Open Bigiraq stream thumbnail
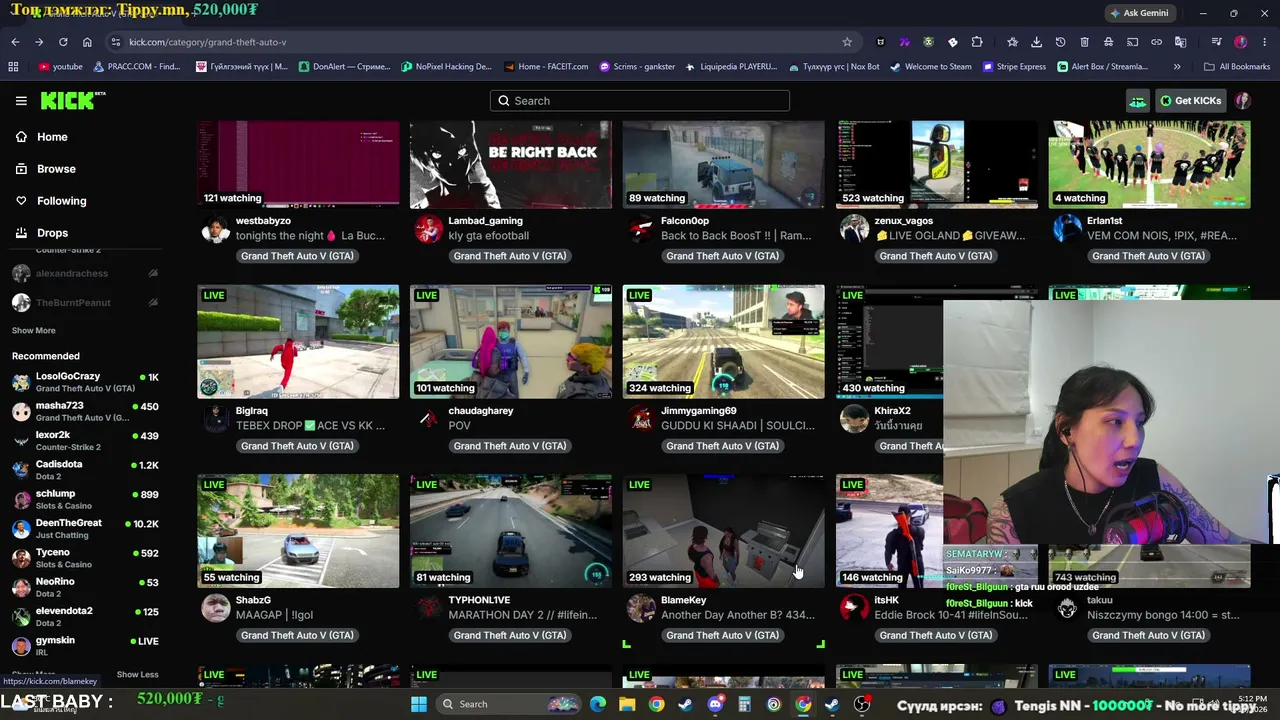 [x=298, y=342]
